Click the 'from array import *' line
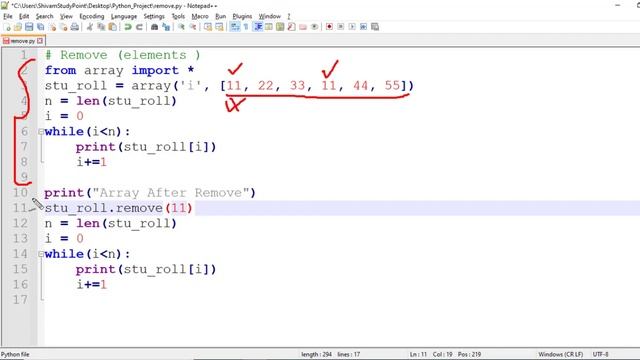 (119, 70)
